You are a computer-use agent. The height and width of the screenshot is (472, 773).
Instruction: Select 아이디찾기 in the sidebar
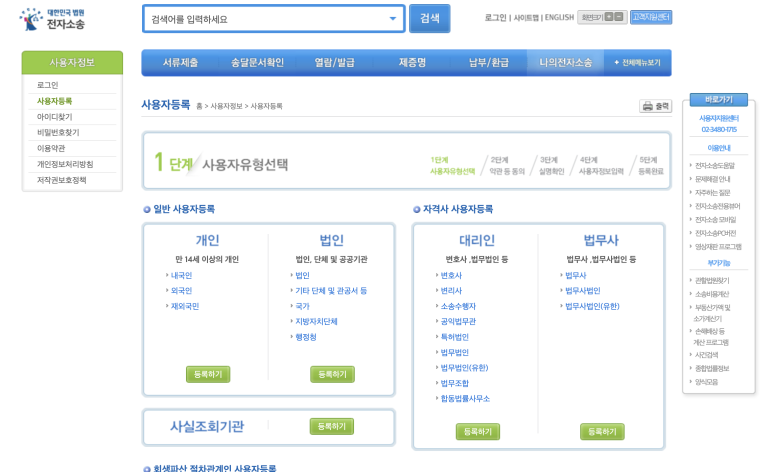point(54,116)
